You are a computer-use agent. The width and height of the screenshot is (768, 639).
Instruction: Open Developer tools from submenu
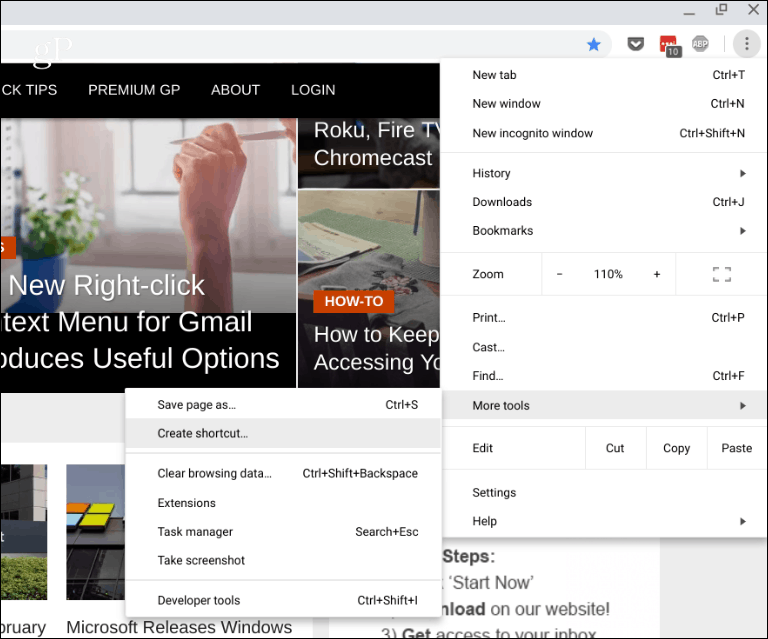click(x=283, y=600)
